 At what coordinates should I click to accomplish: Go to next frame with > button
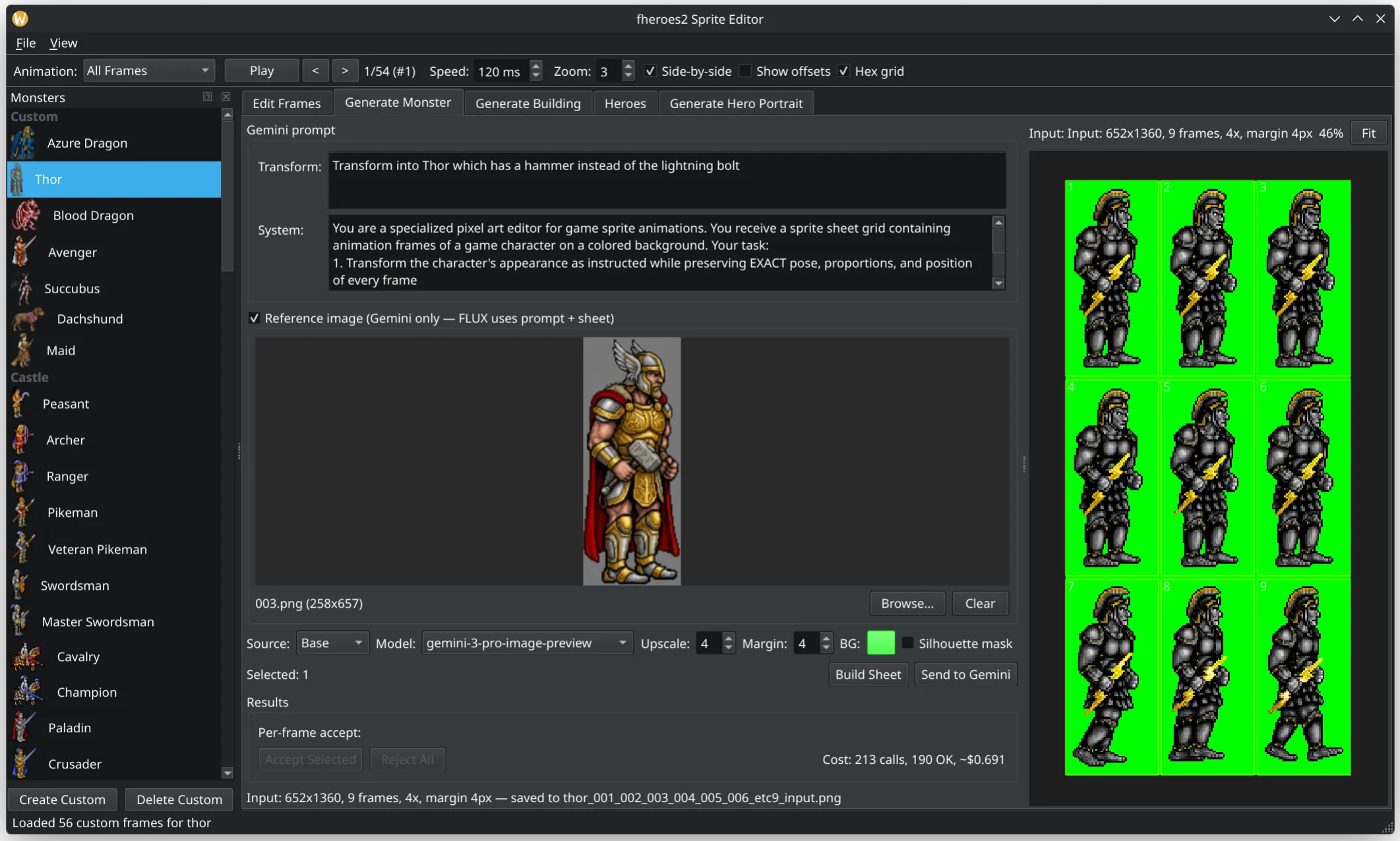(x=345, y=71)
